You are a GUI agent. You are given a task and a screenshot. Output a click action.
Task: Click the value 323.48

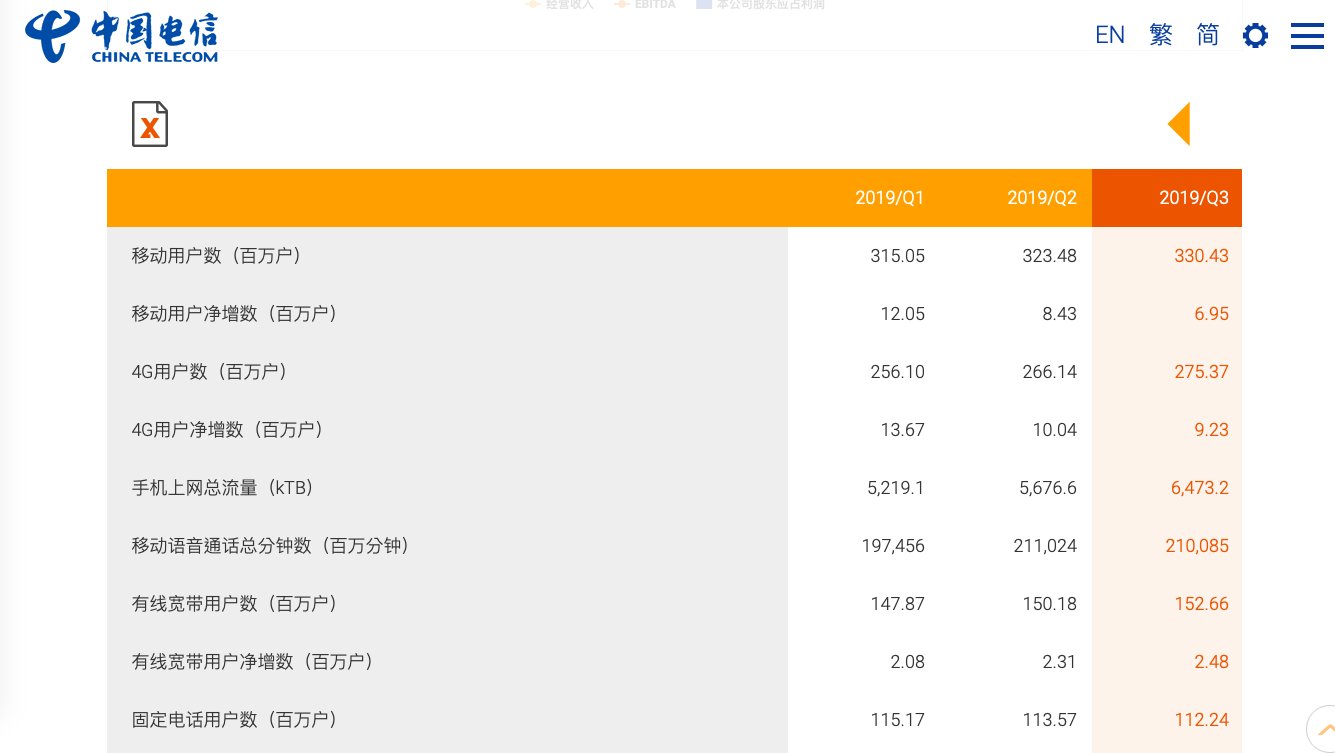pyautogui.click(x=1050, y=256)
